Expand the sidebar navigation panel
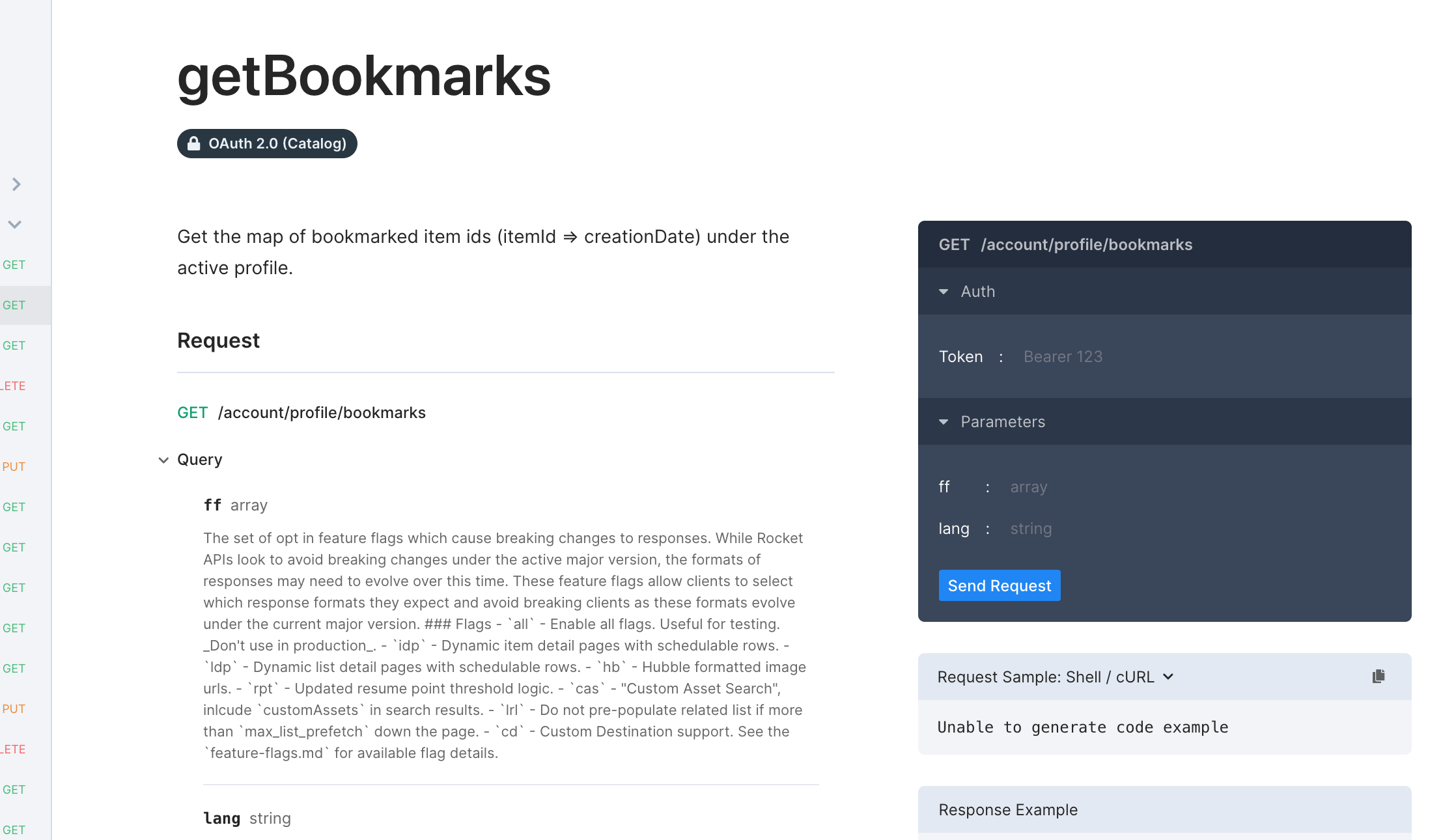The image size is (1456, 840). pos(15,184)
